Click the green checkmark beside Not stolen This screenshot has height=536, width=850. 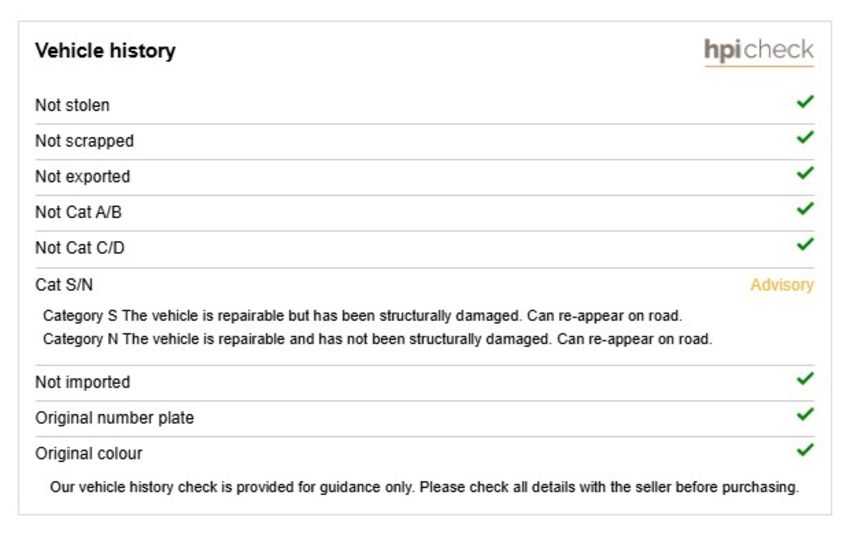pos(805,101)
